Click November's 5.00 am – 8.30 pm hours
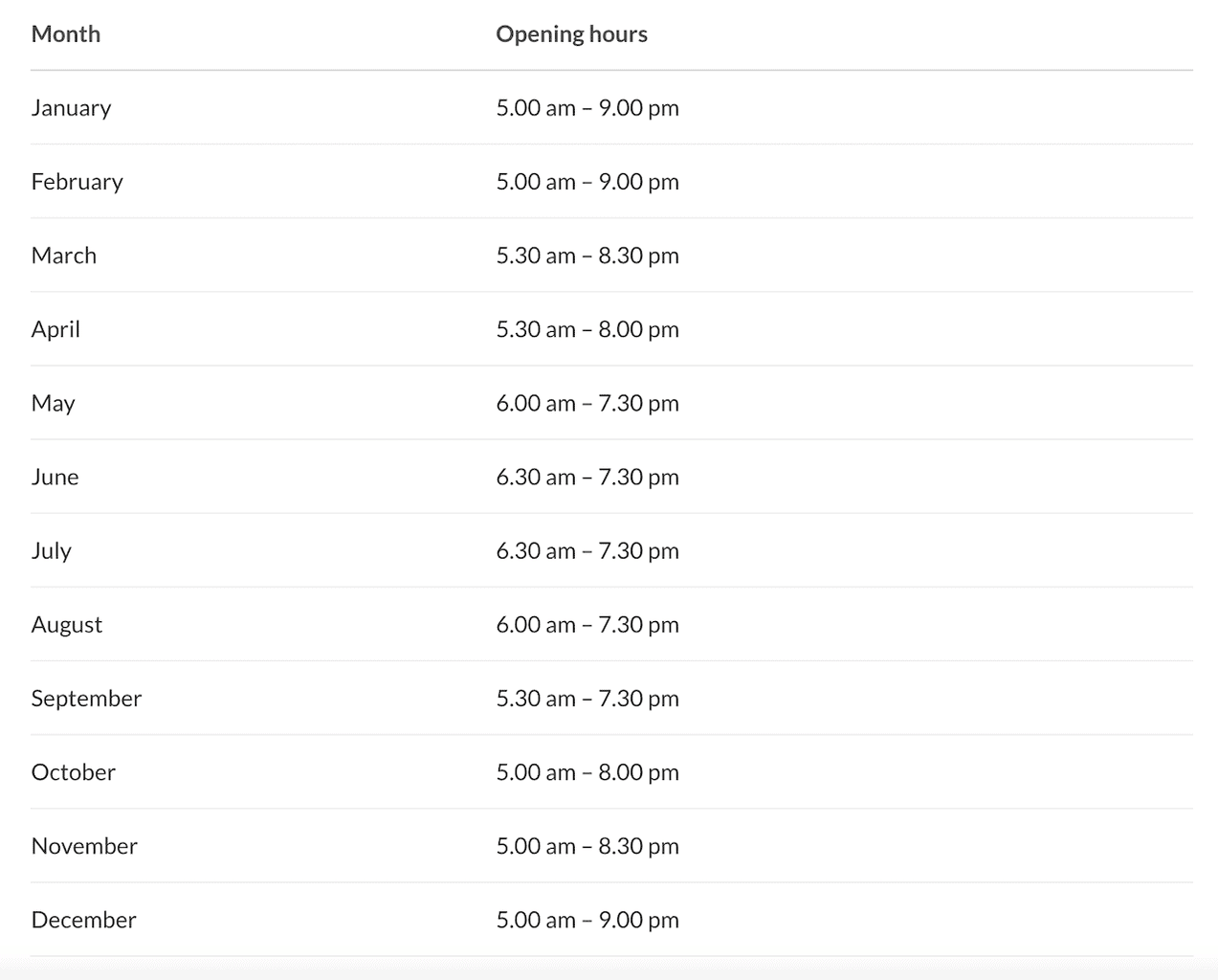This screenshot has width=1218, height=980. [587, 846]
